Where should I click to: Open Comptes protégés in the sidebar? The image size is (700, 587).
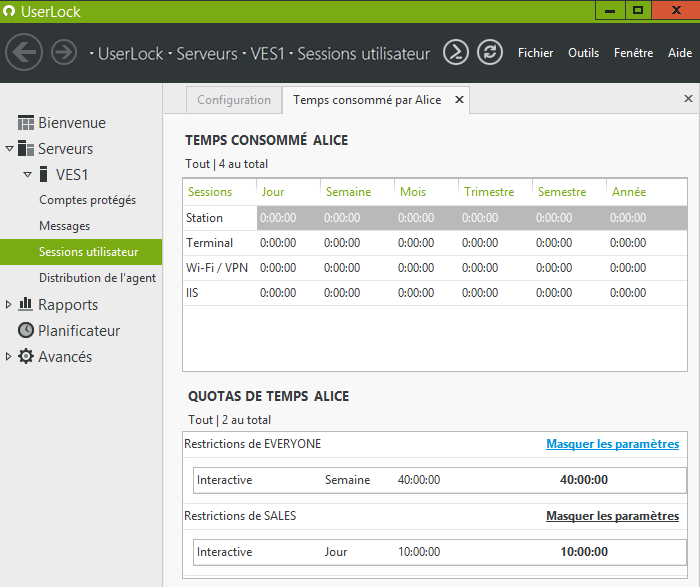pos(88,200)
